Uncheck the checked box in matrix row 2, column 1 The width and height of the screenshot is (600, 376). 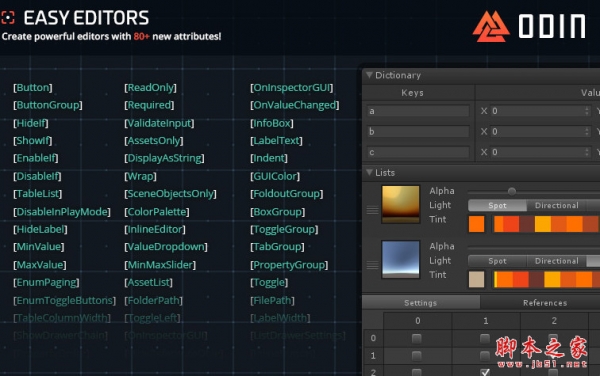pos(485,372)
